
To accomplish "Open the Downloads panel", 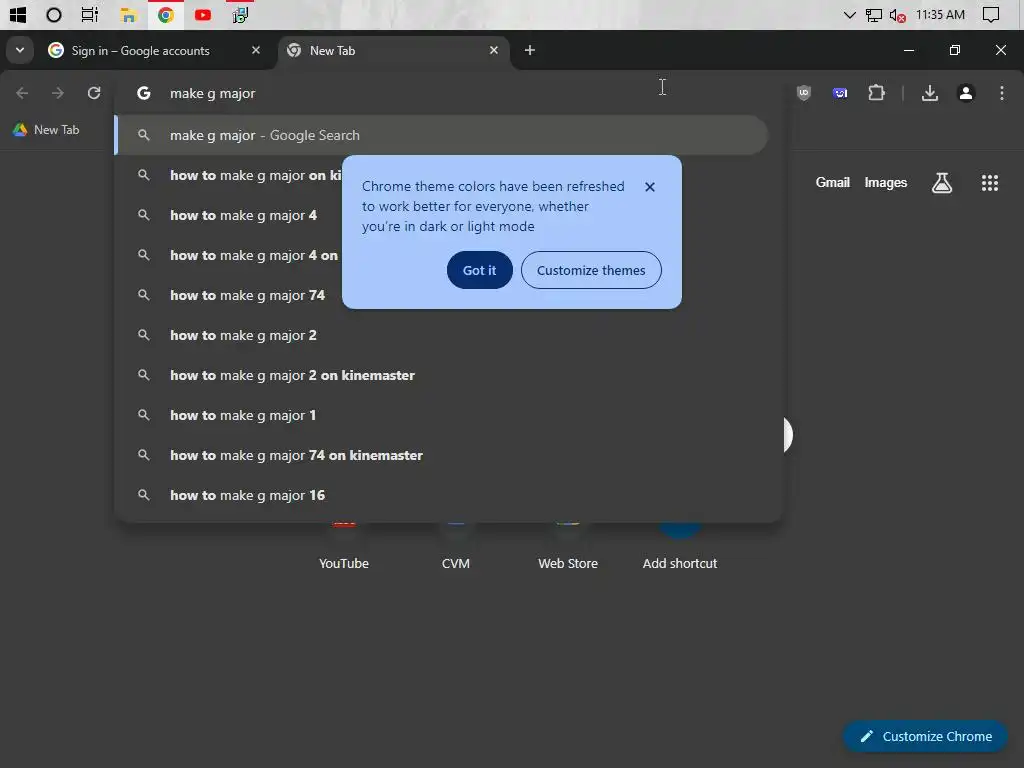I will tap(930, 93).
